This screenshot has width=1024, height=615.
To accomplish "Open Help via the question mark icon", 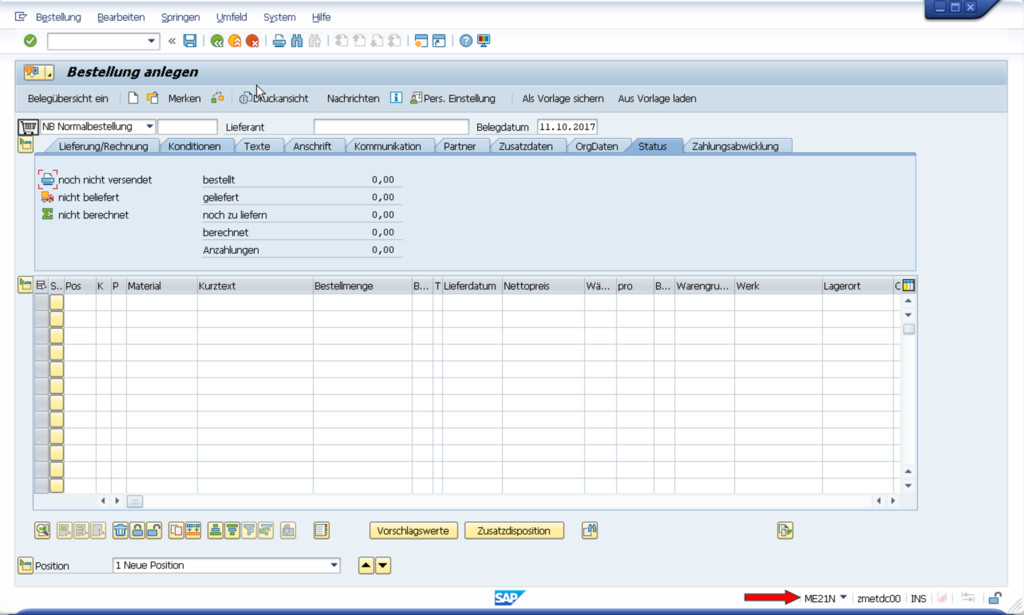I will coord(466,41).
